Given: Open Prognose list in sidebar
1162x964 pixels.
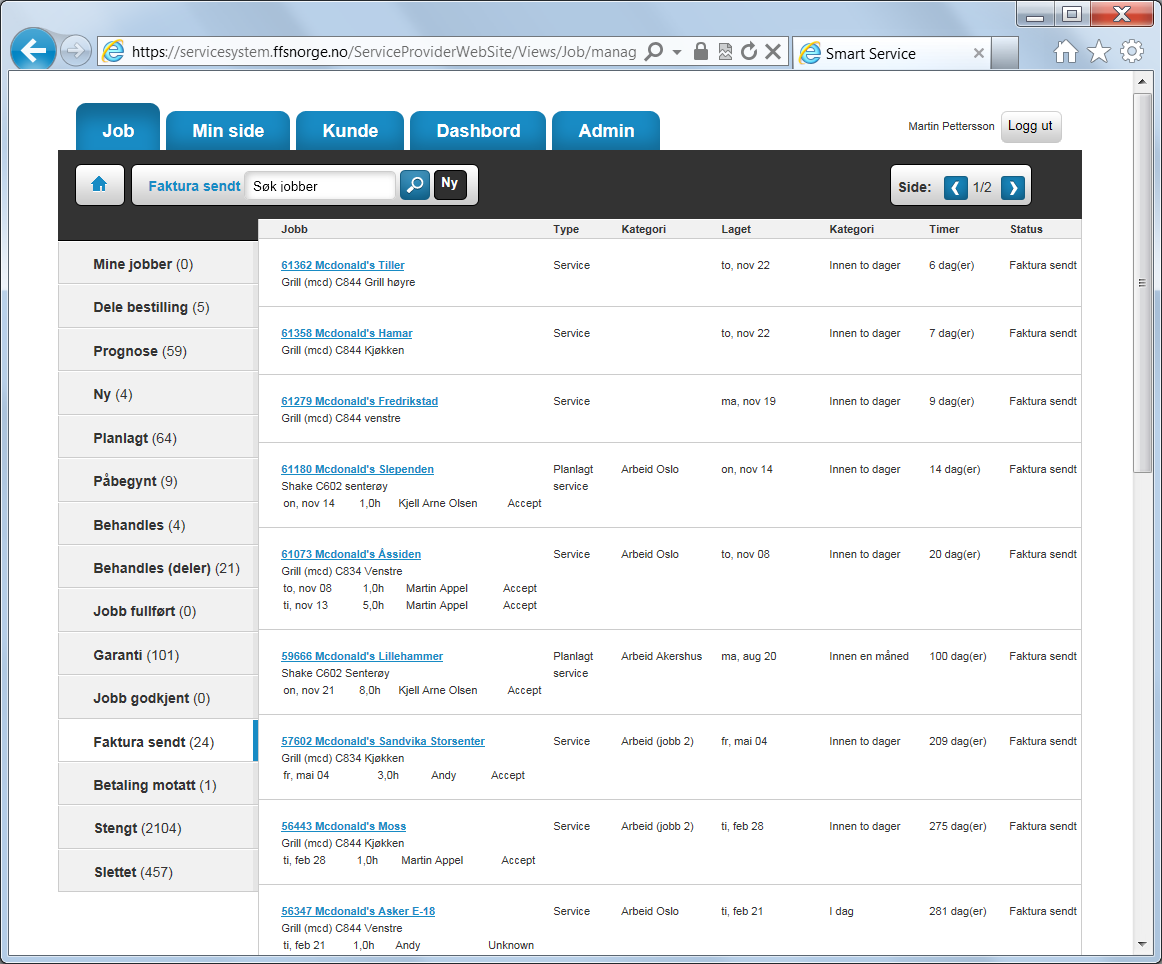Looking at the screenshot, I should click(x=158, y=350).
